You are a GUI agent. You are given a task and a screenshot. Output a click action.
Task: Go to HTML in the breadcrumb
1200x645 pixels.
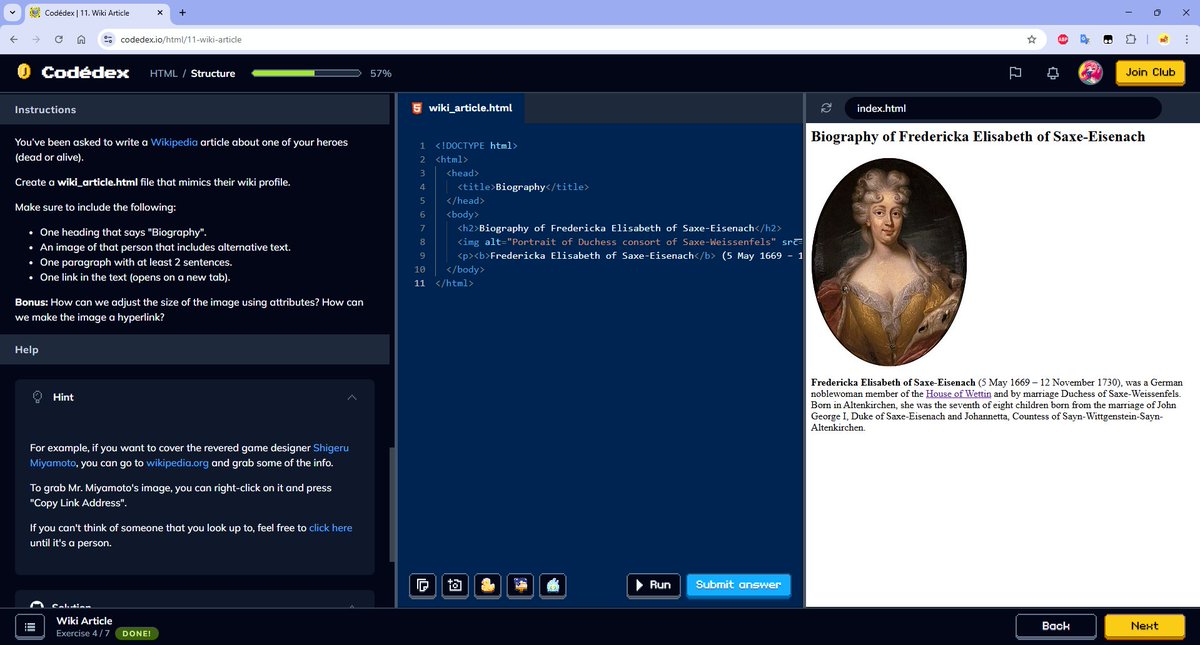click(163, 73)
